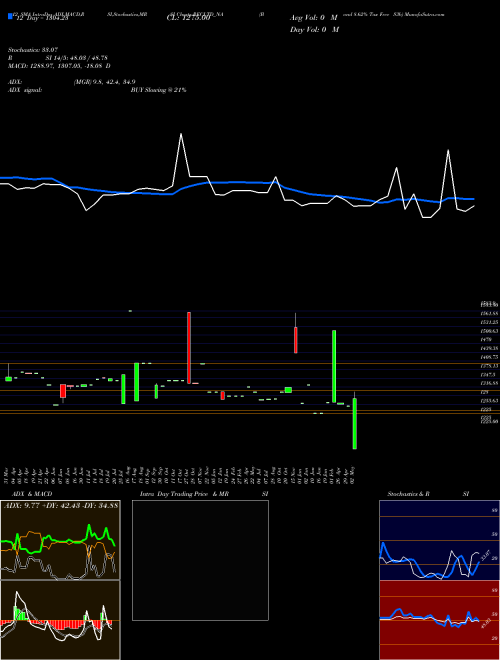This screenshot has height=660, width=500.
Task: Click the highest white price-line spike
Action: click(x=181, y=135)
